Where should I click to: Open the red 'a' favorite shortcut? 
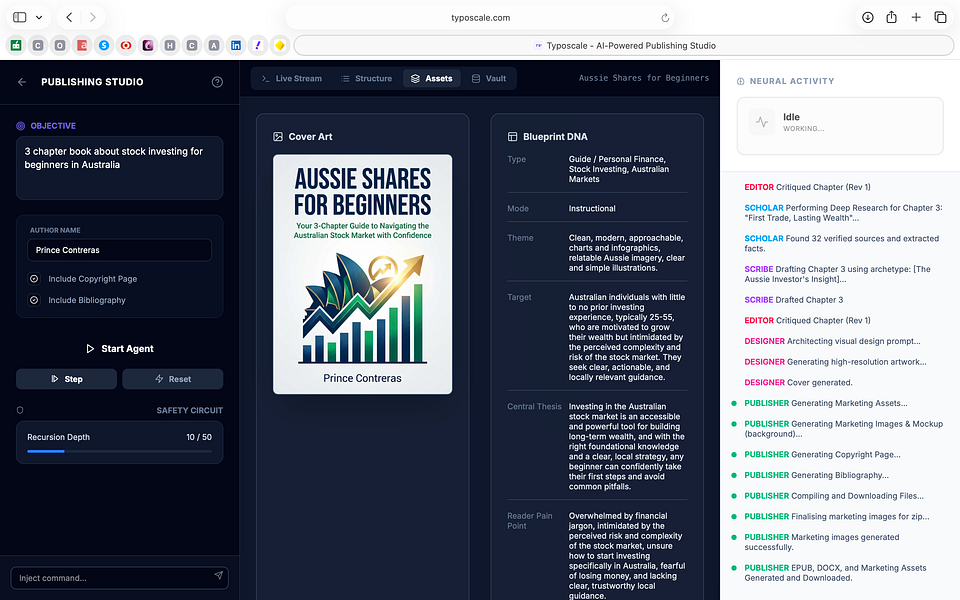click(x=82, y=45)
